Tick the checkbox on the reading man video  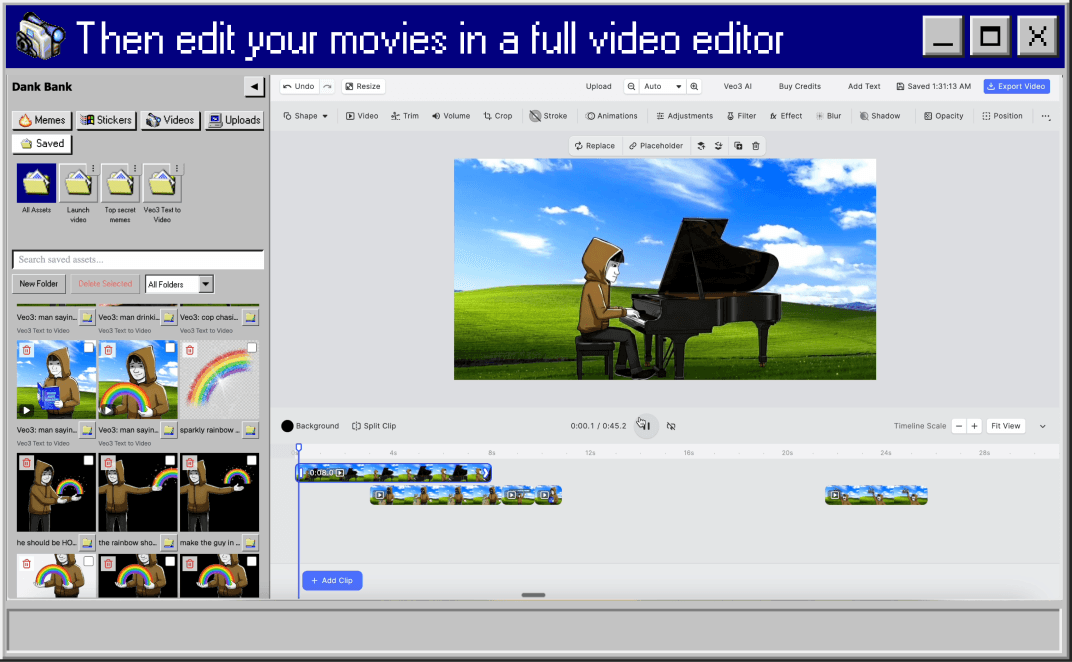[89, 348]
